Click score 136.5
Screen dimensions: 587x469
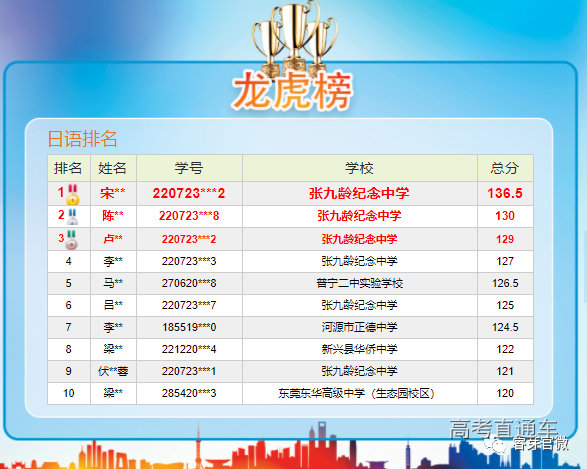click(x=505, y=194)
